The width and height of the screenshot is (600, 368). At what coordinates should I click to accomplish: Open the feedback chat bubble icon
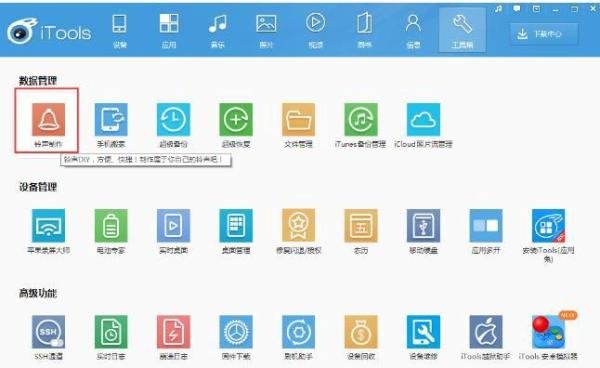coord(517,8)
